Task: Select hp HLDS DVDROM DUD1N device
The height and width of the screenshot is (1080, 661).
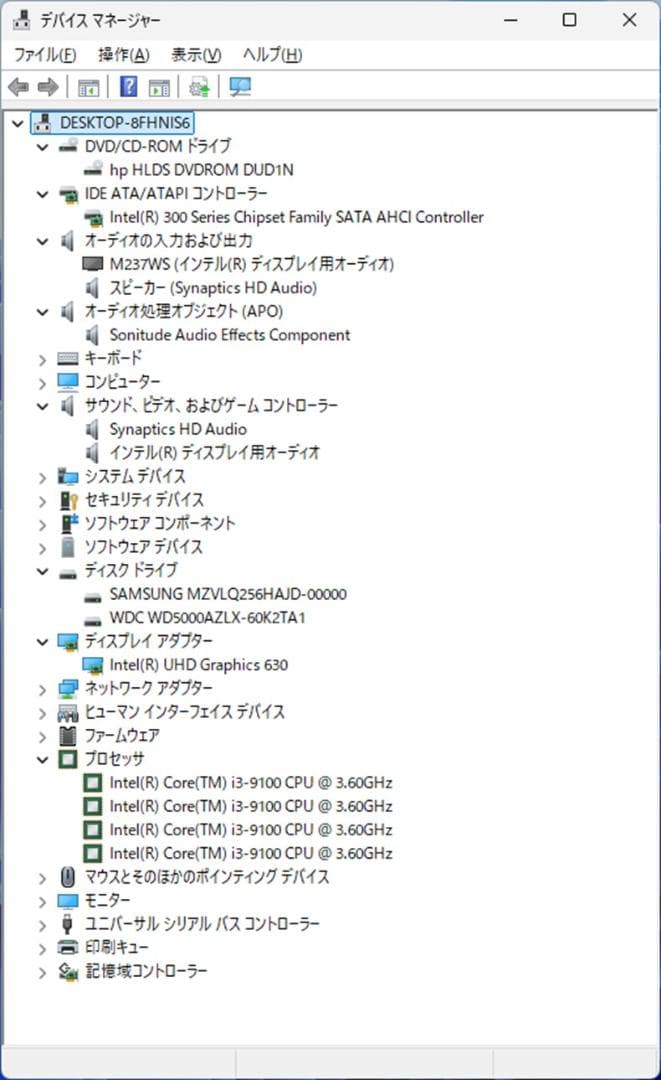Action: [201, 169]
